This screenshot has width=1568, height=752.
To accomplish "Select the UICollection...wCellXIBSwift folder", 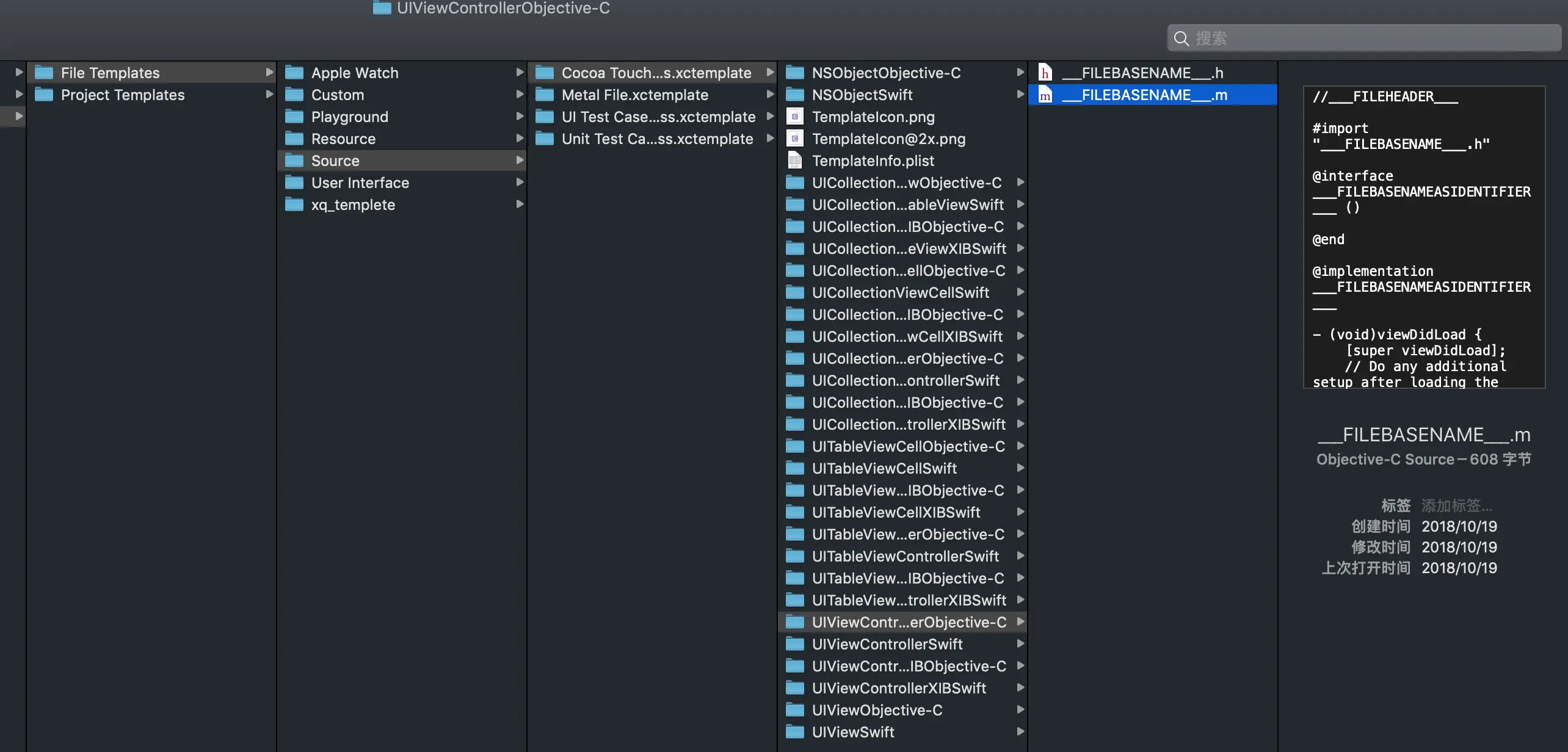I will pos(902,336).
